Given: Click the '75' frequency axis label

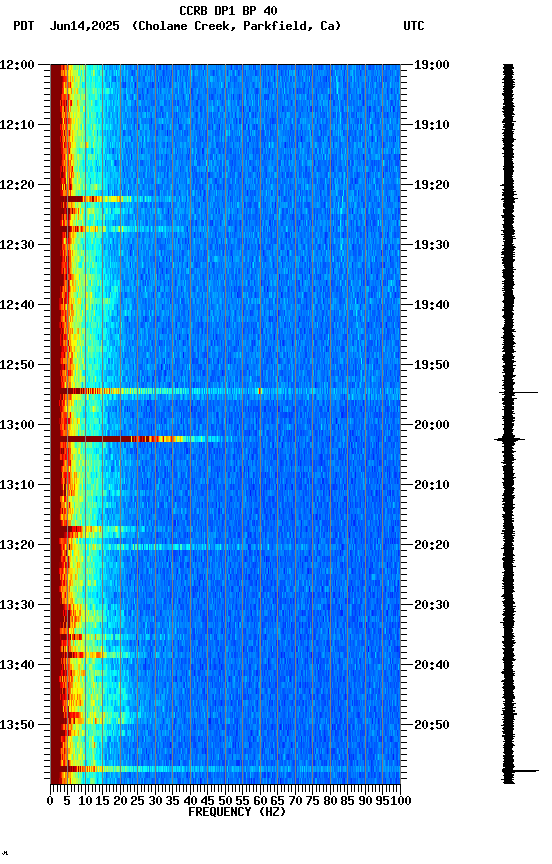Looking at the screenshot, I should (x=312, y=801).
